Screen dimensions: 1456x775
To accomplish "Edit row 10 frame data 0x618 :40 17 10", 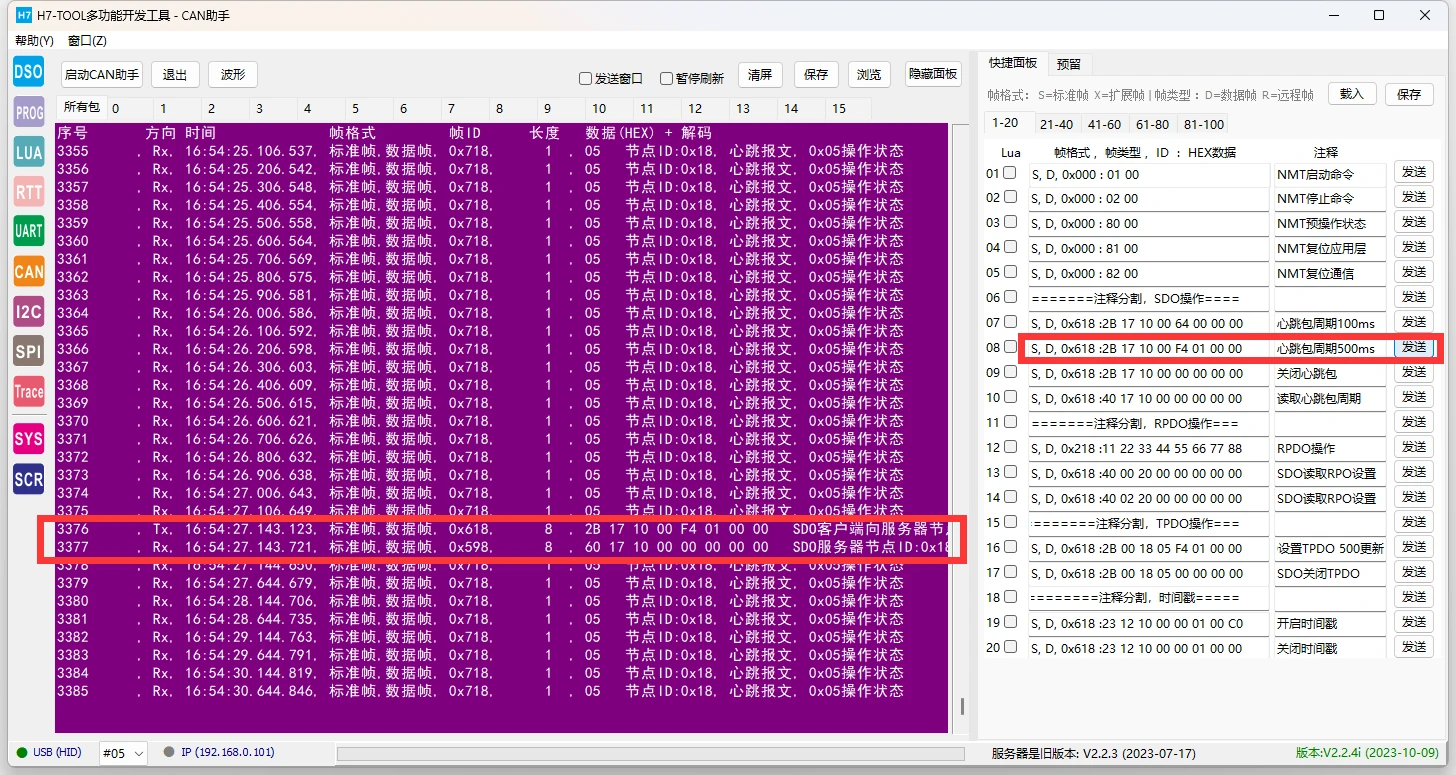I will [1148, 398].
